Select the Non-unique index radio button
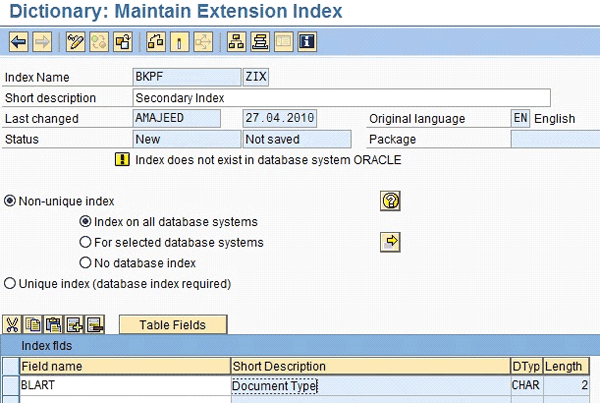The width and height of the screenshot is (600, 403). coord(11,201)
